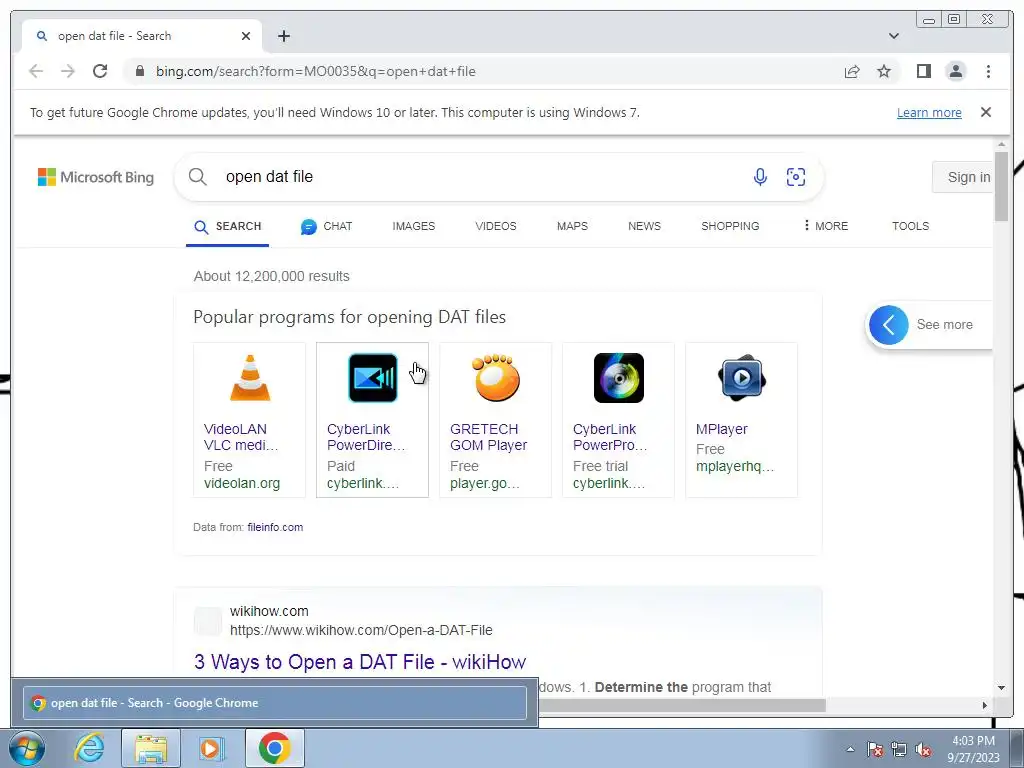
Task: Click the Sign in button
Action: click(x=965, y=177)
